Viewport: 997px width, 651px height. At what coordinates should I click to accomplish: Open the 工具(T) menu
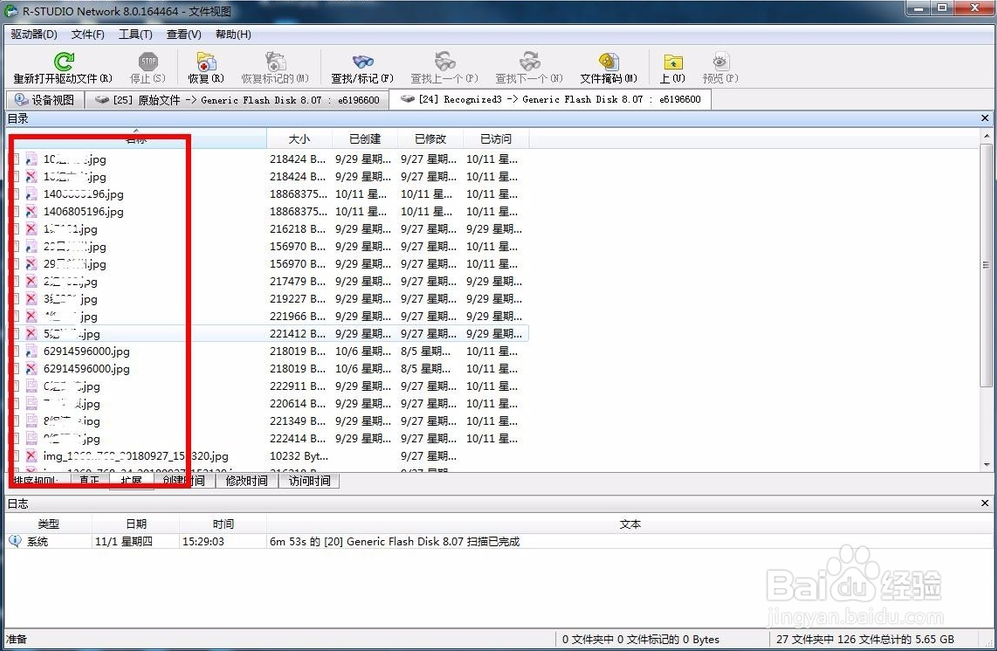click(x=135, y=34)
